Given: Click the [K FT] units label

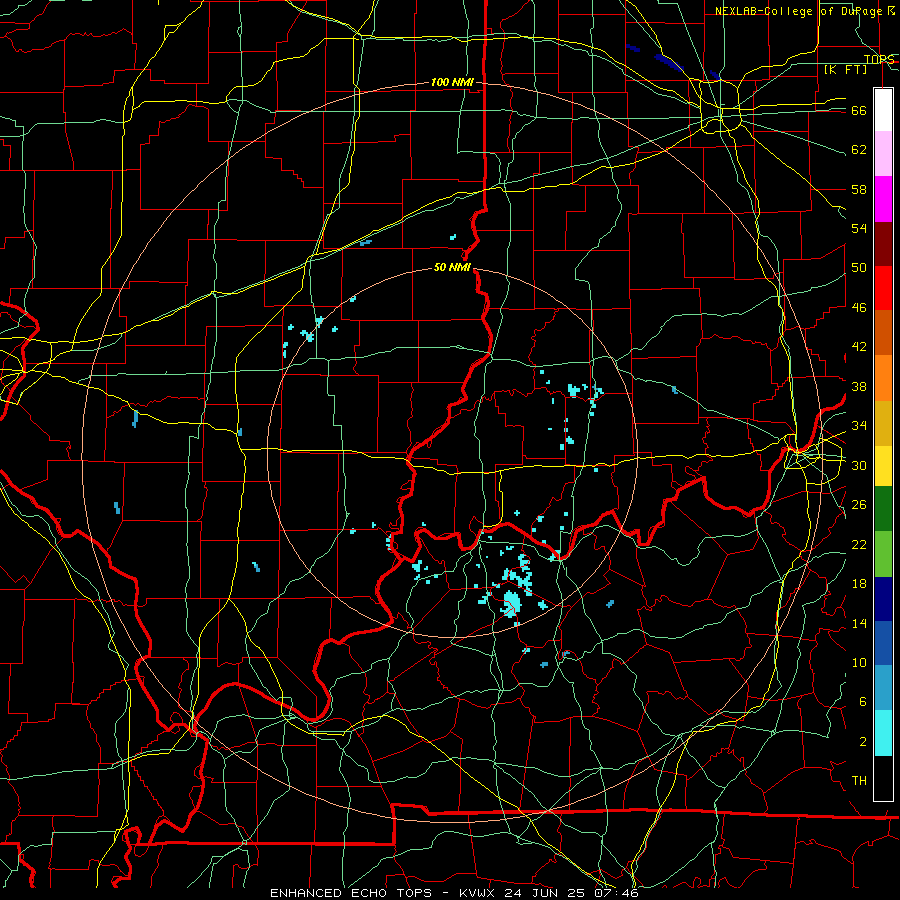Looking at the screenshot, I should coord(845,69).
